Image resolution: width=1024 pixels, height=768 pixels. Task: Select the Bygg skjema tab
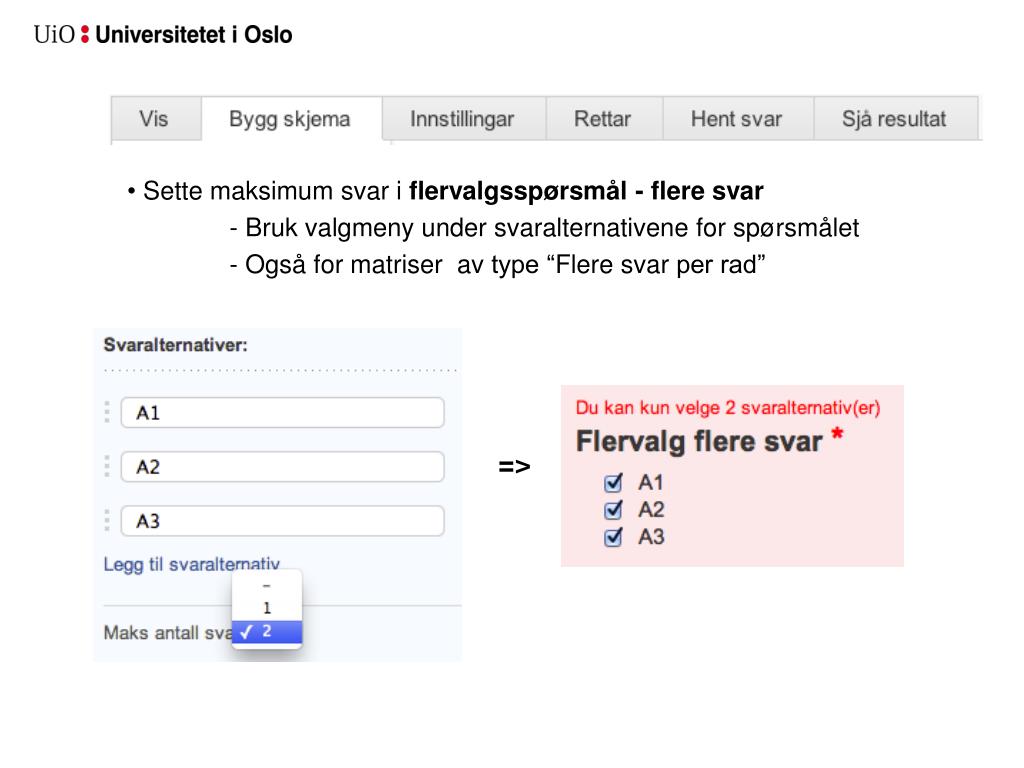click(x=291, y=119)
